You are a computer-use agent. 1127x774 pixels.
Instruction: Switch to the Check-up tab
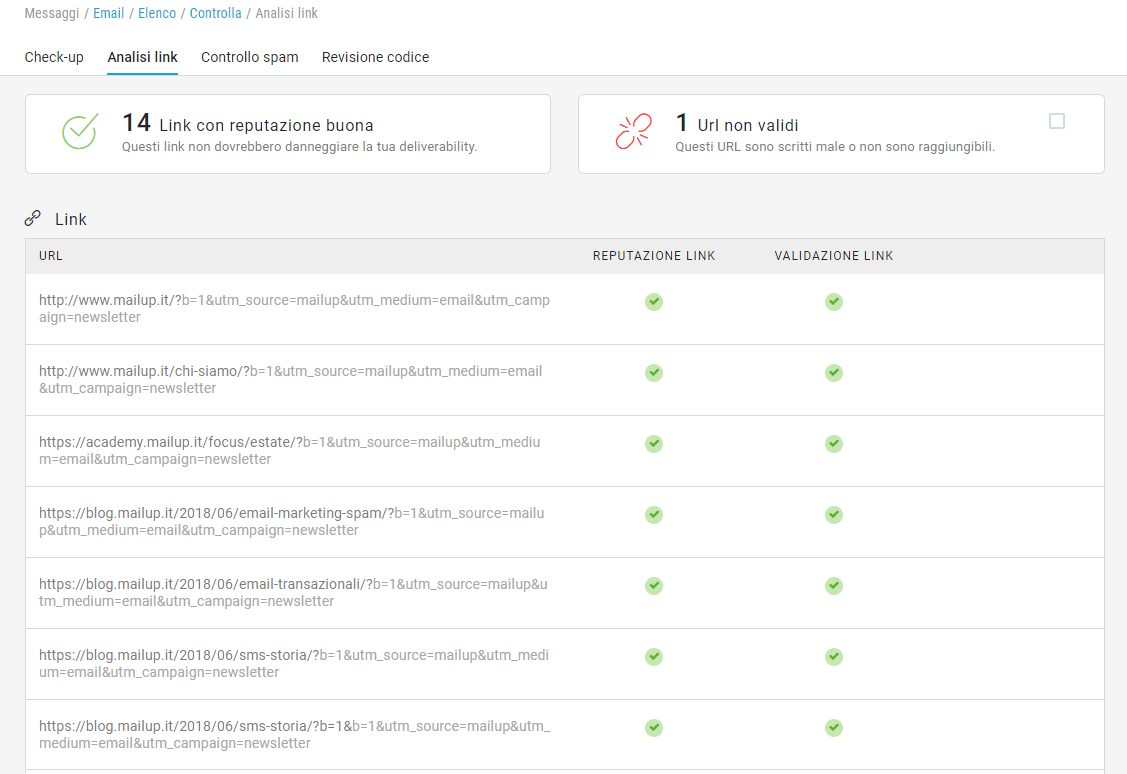pyautogui.click(x=54, y=57)
